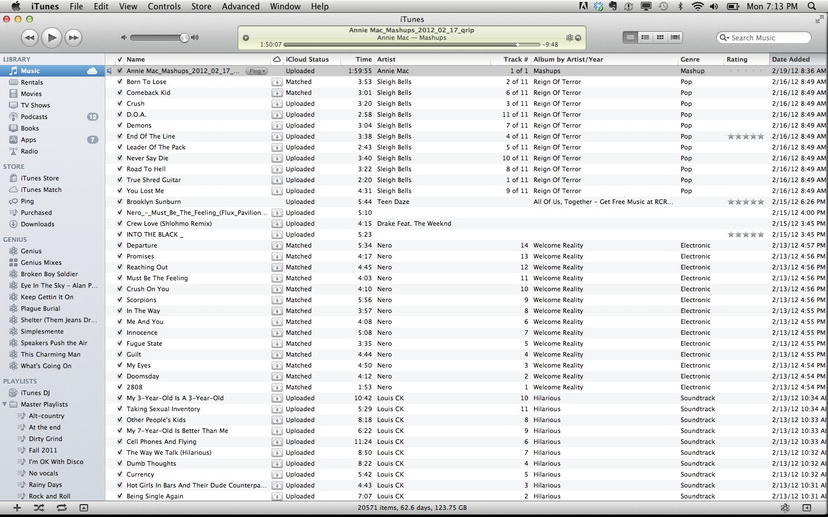Screen dimensions: 828x517
Task: Open the Edit menu
Action: click(101, 6)
